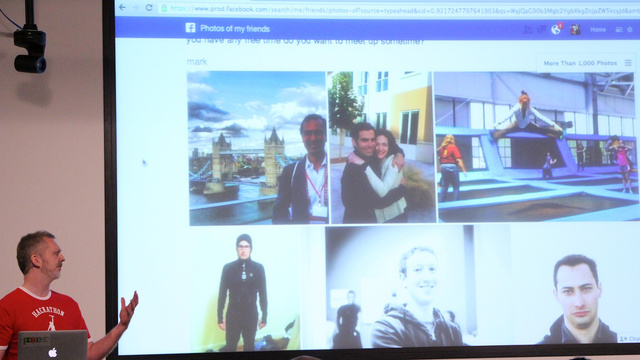Open the friend requests icon

click(528, 29)
